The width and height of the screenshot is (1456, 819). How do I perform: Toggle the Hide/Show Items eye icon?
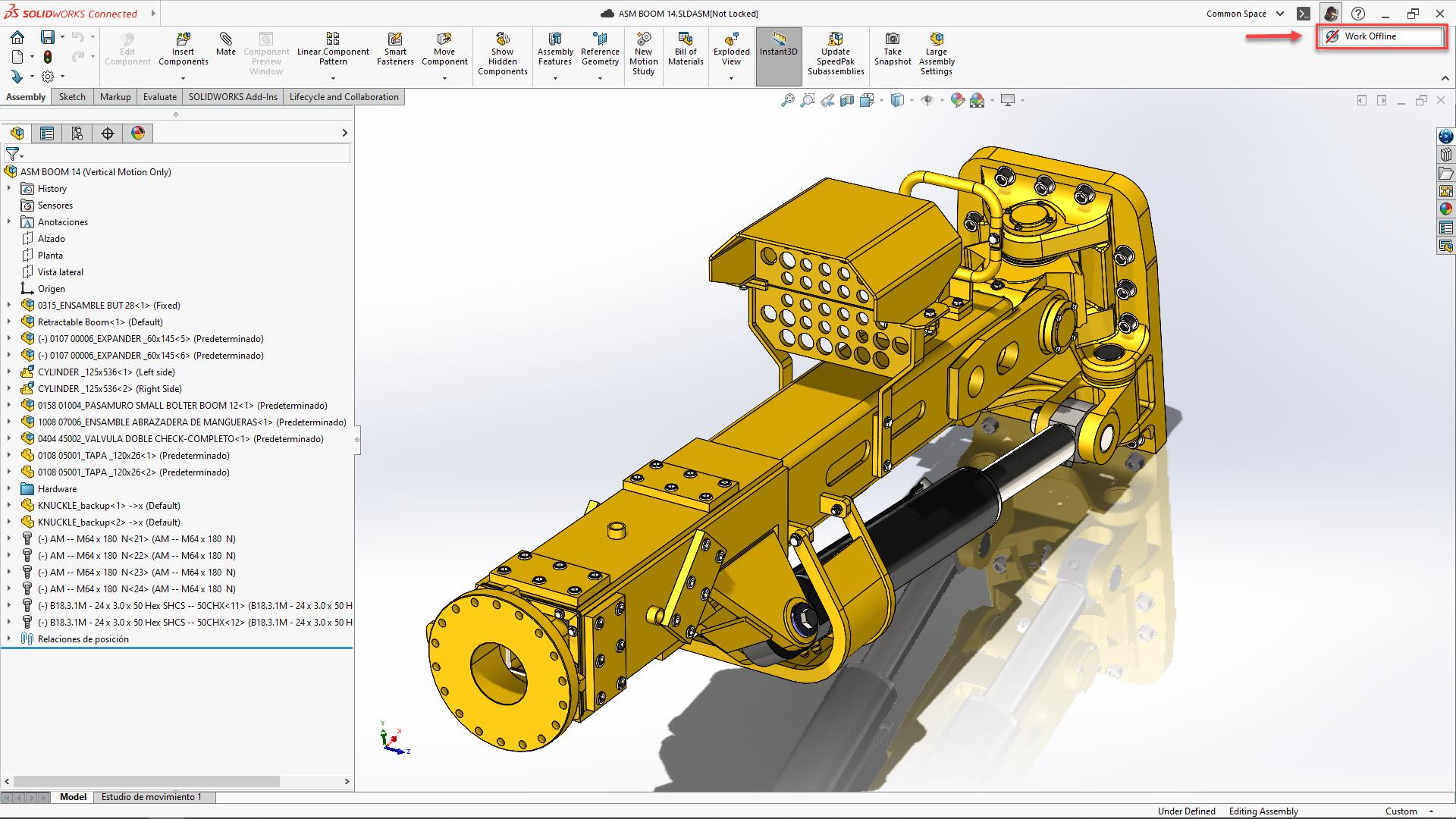tap(928, 99)
